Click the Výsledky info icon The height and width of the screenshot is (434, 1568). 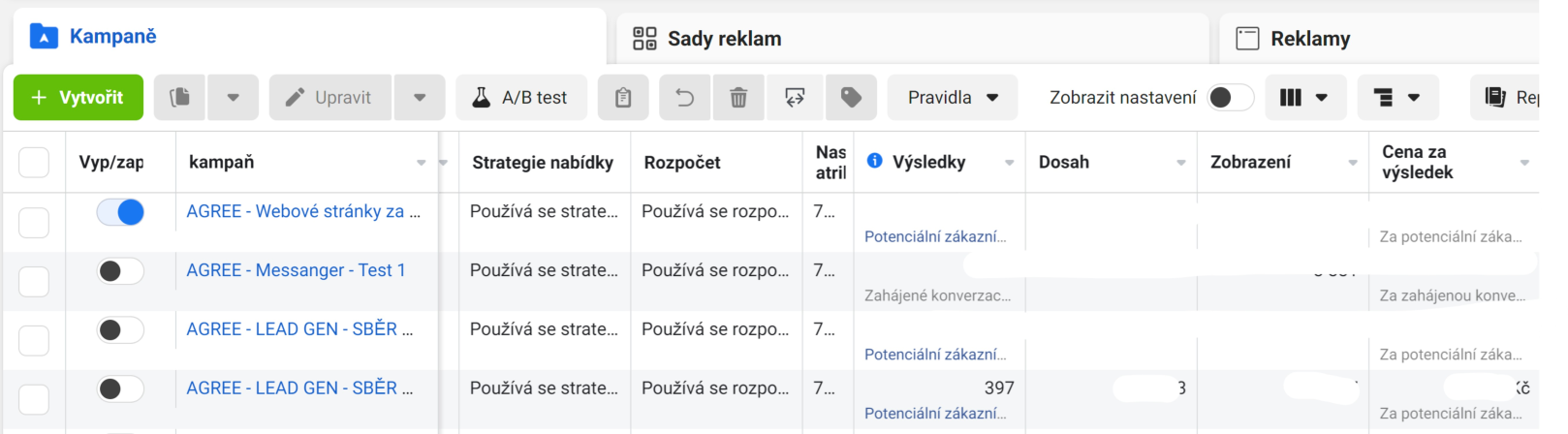874,161
